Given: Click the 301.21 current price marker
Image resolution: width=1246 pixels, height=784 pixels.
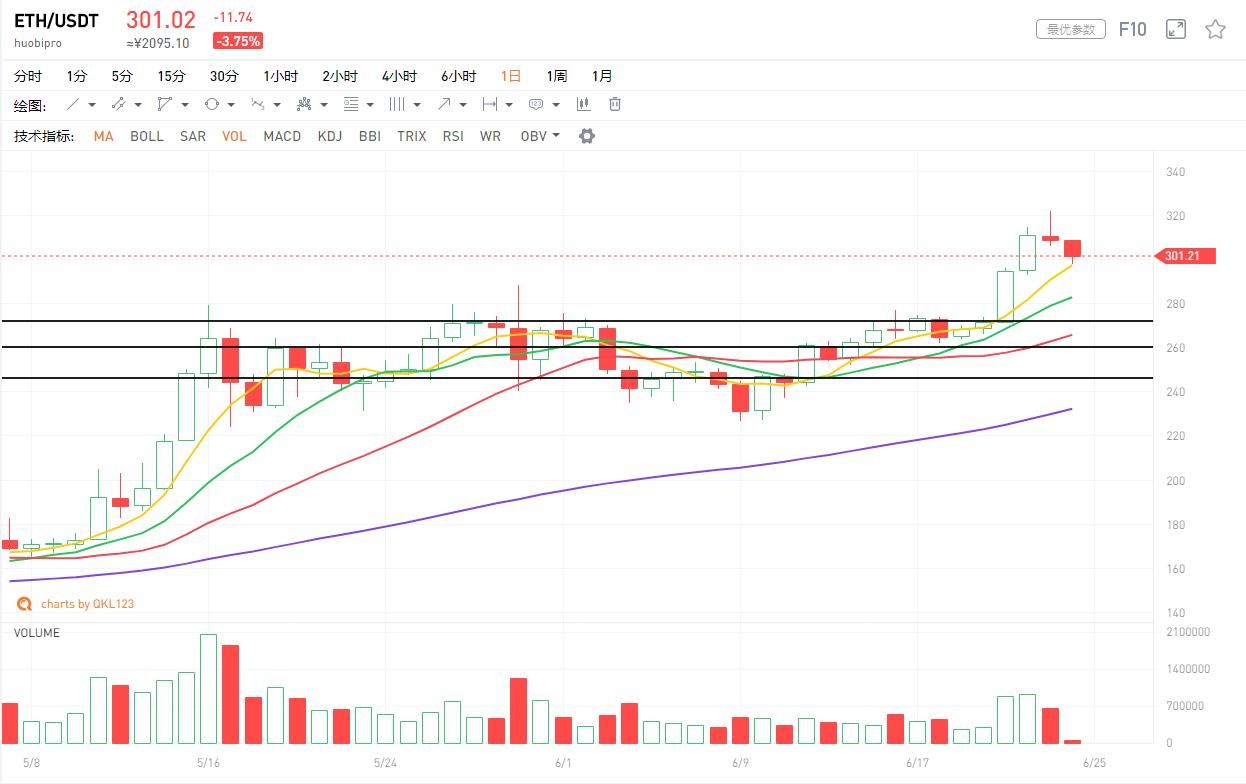Looking at the screenshot, I should point(1185,256).
